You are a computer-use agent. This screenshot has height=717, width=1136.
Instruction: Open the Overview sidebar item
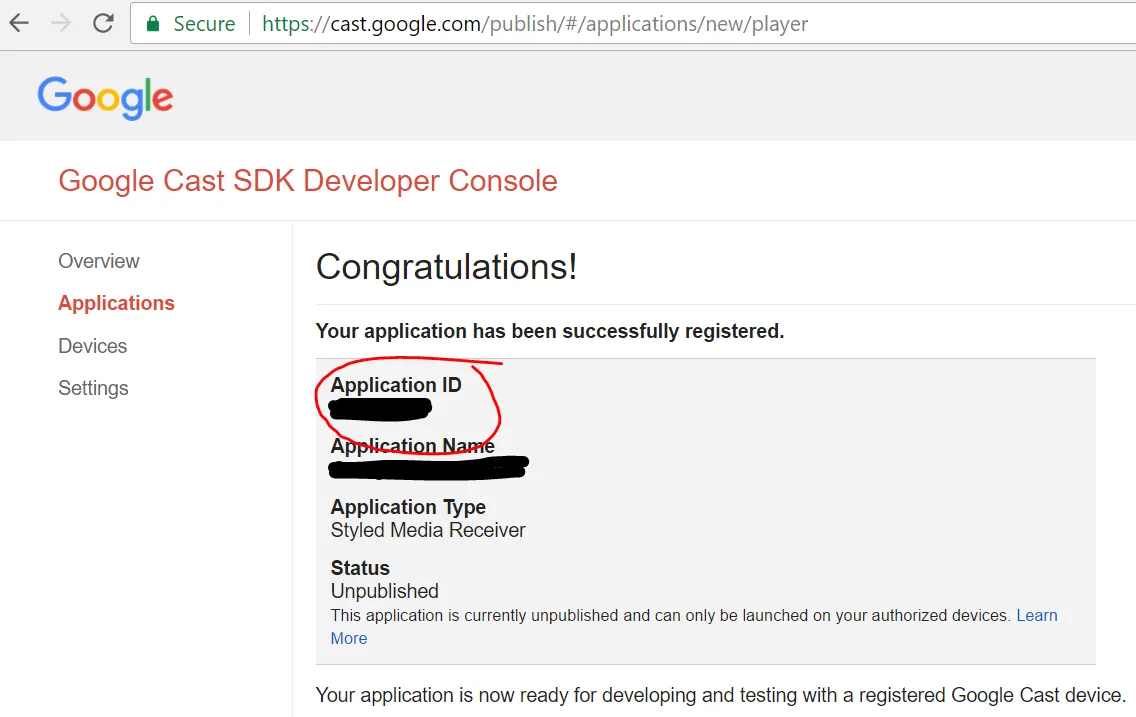[x=99, y=261]
